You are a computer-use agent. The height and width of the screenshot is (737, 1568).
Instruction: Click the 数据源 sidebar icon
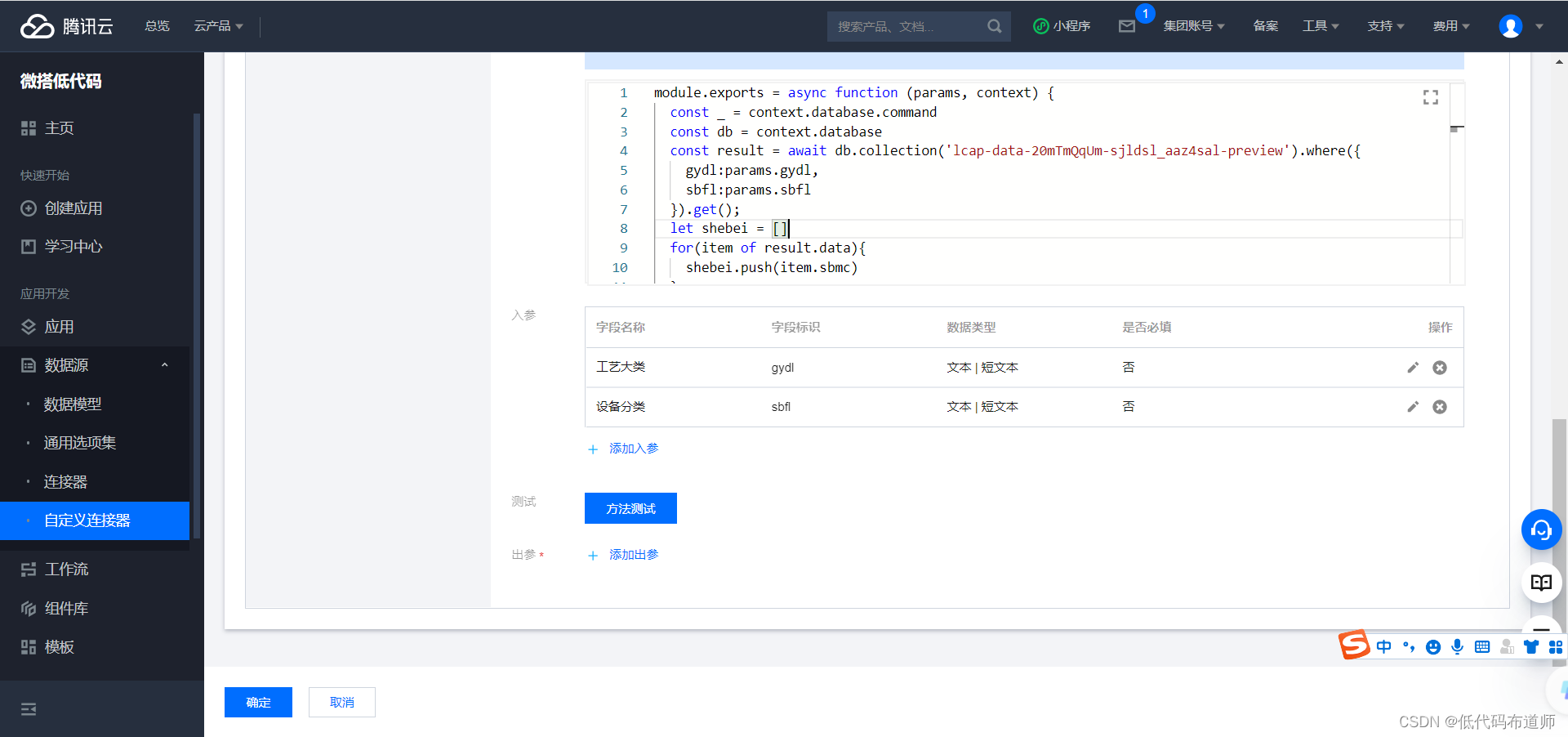[29, 365]
